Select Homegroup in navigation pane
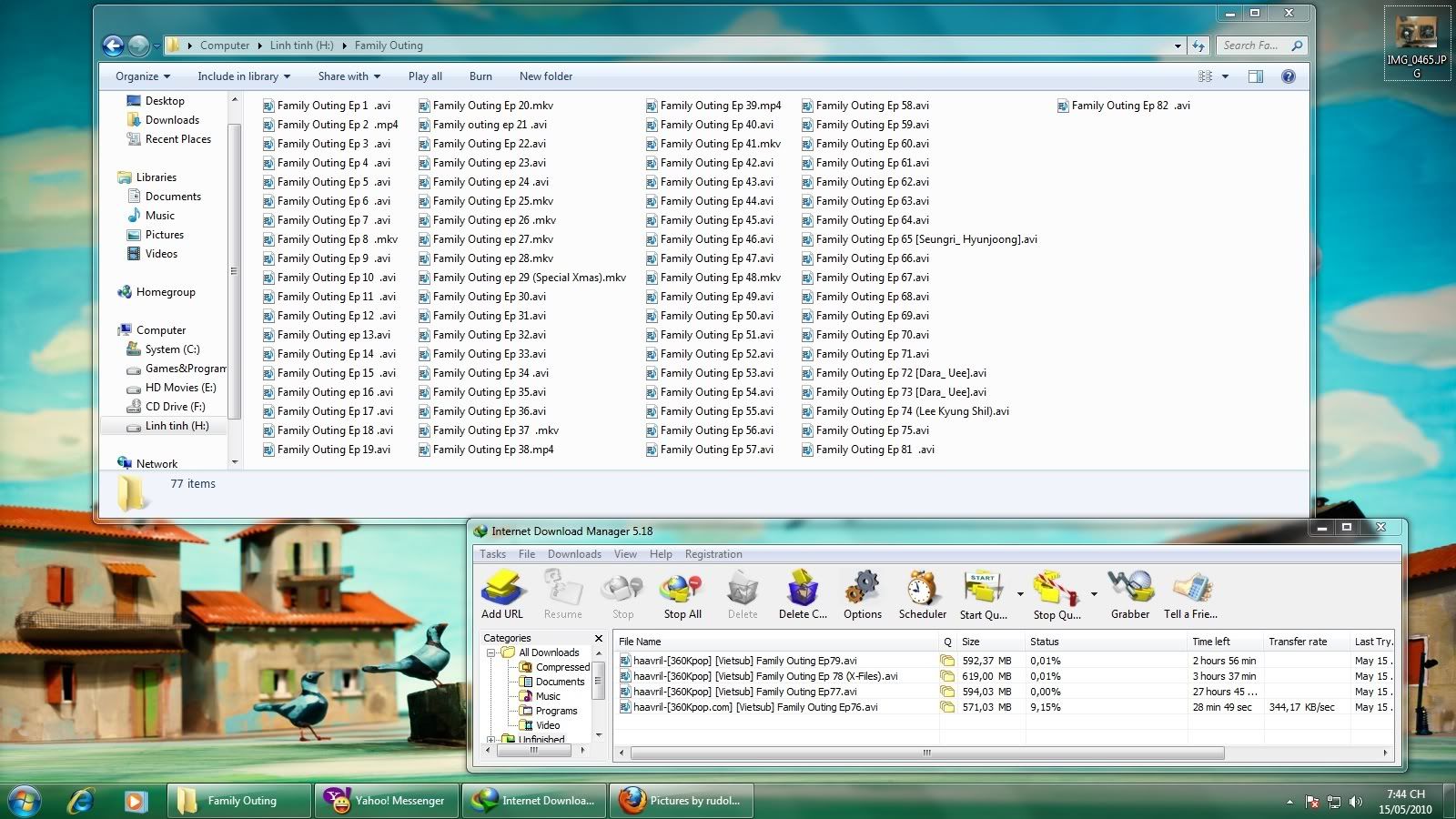Viewport: 1456px width, 819px height. coord(166,292)
